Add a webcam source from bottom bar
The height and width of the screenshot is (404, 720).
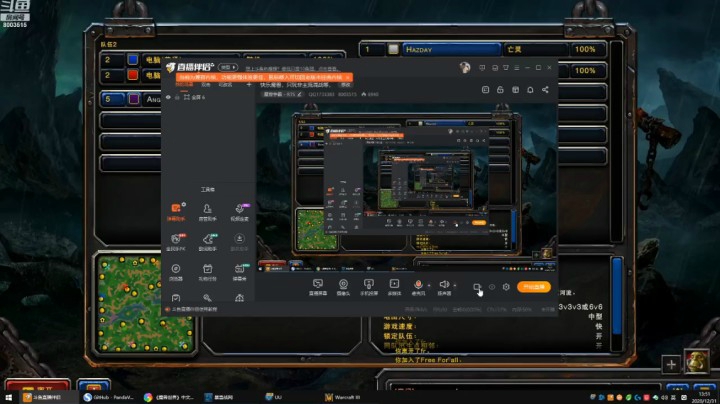point(343,287)
